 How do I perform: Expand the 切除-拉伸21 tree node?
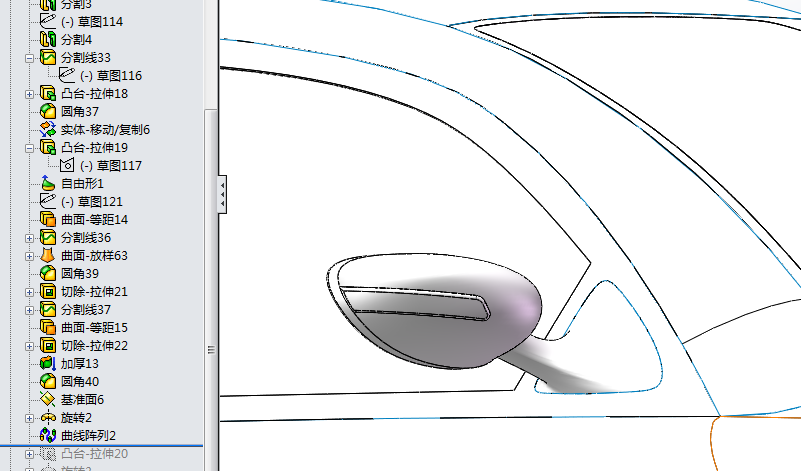pyautogui.click(x=29, y=292)
